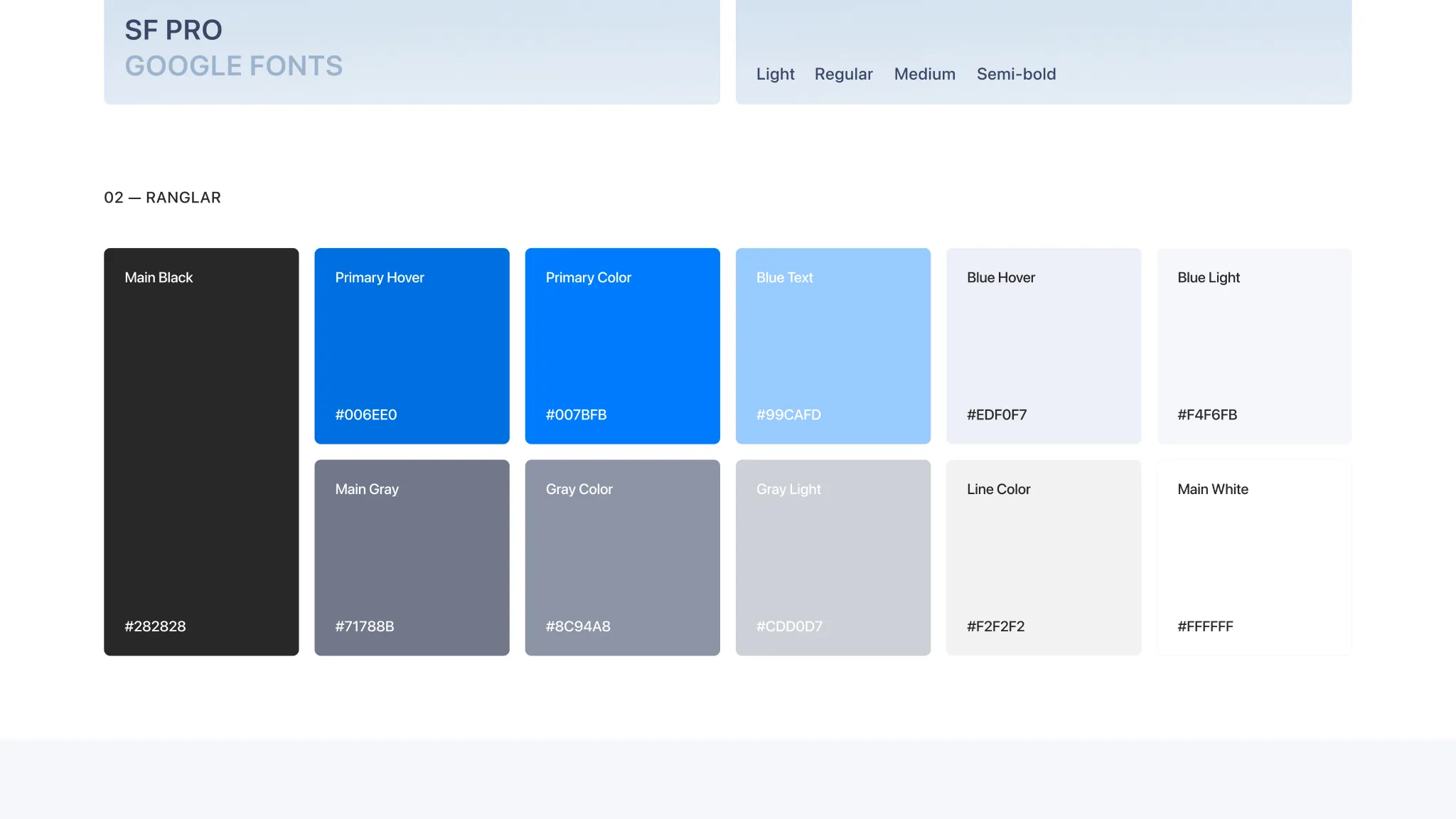This screenshot has height=819, width=1456.
Task: Select the Gray Color swatch
Action: (x=622, y=557)
